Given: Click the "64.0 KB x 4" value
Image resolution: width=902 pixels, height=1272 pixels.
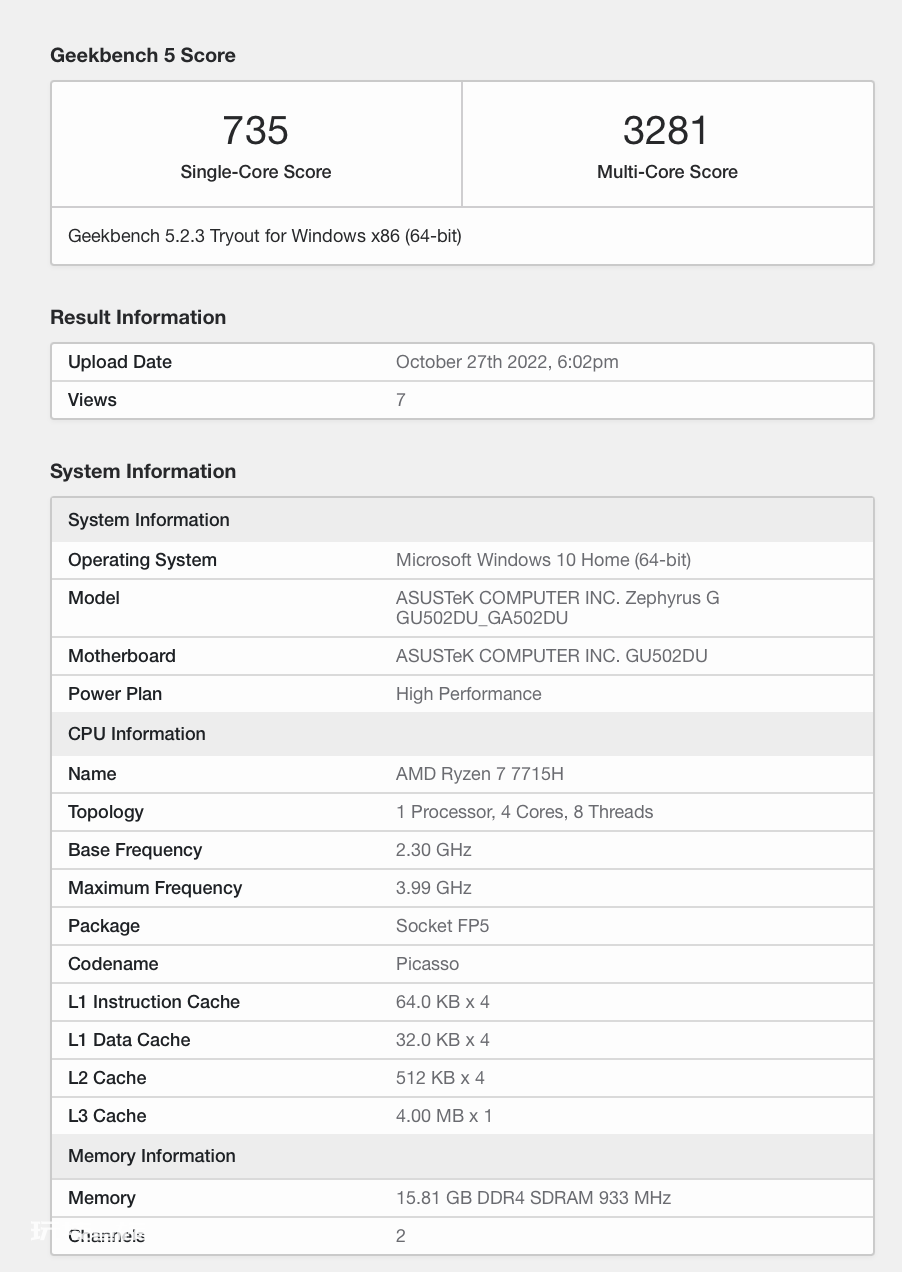Looking at the screenshot, I should tap(443, 1002).
